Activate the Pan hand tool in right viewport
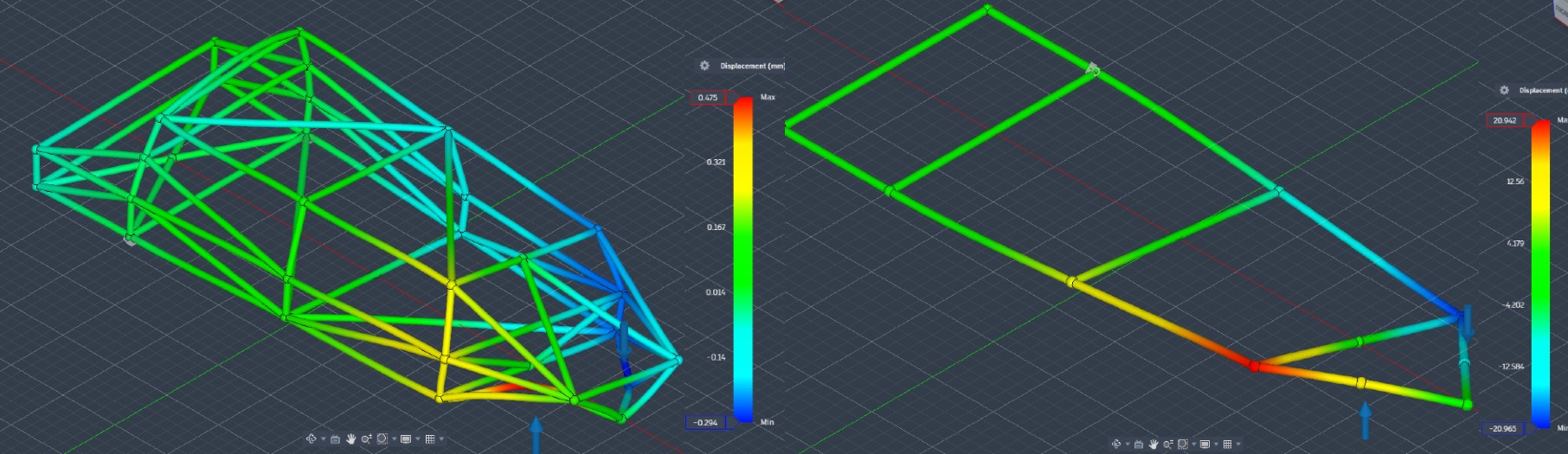Image resolution: width=1568 pixels, height=454 pixels. coord(1154,444)
